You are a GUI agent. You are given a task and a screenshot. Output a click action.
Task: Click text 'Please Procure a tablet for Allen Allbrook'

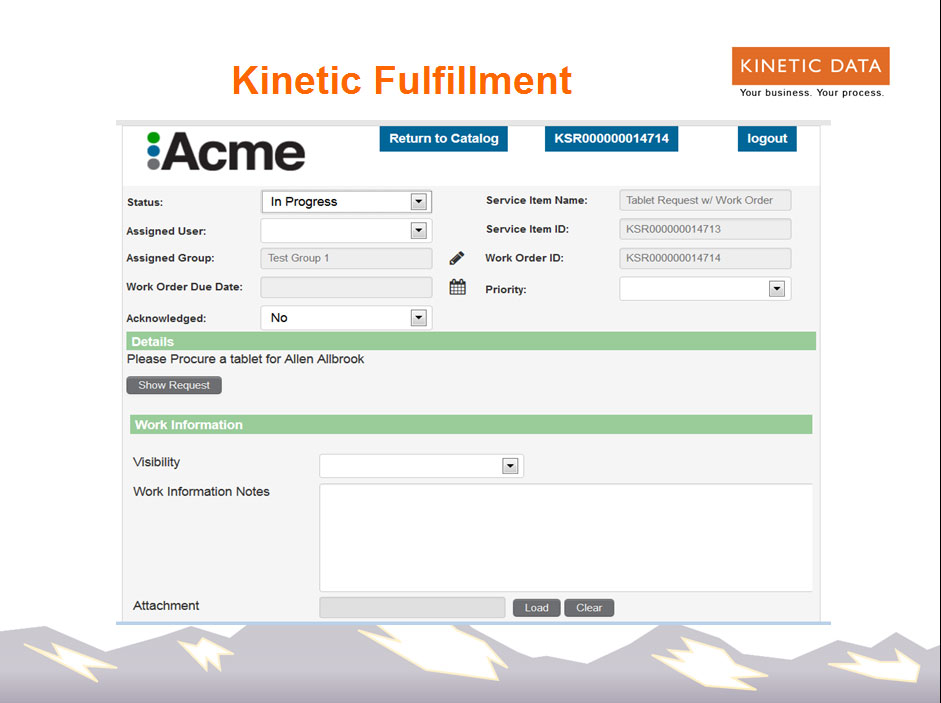point(245,359)
